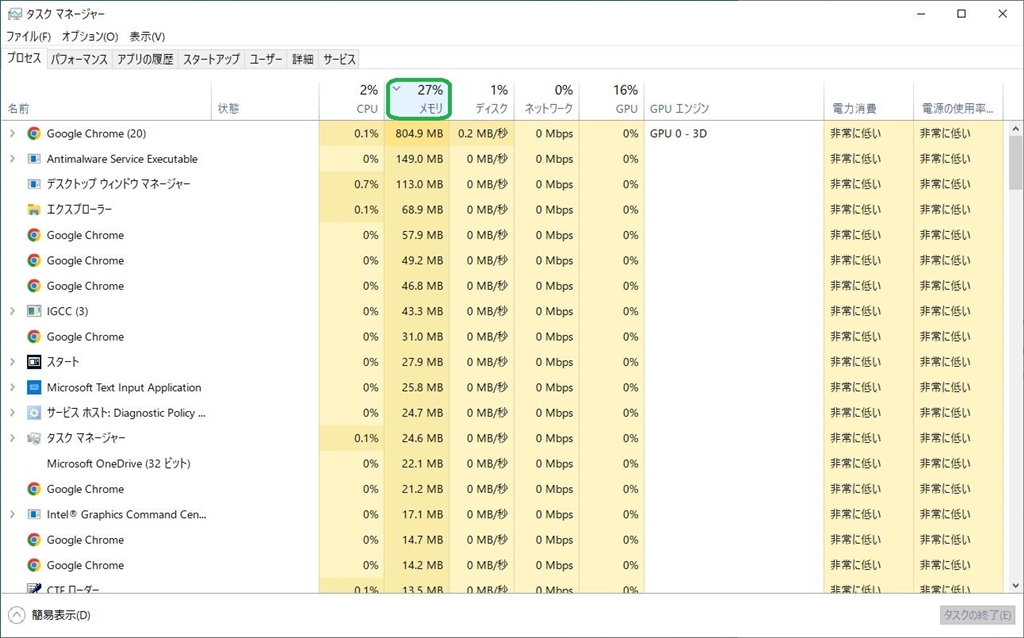Click the サービス ホスト gear icon
The height and width of the screenshot is (638, 1024).
pyautogui.click(x=34, y=413)
